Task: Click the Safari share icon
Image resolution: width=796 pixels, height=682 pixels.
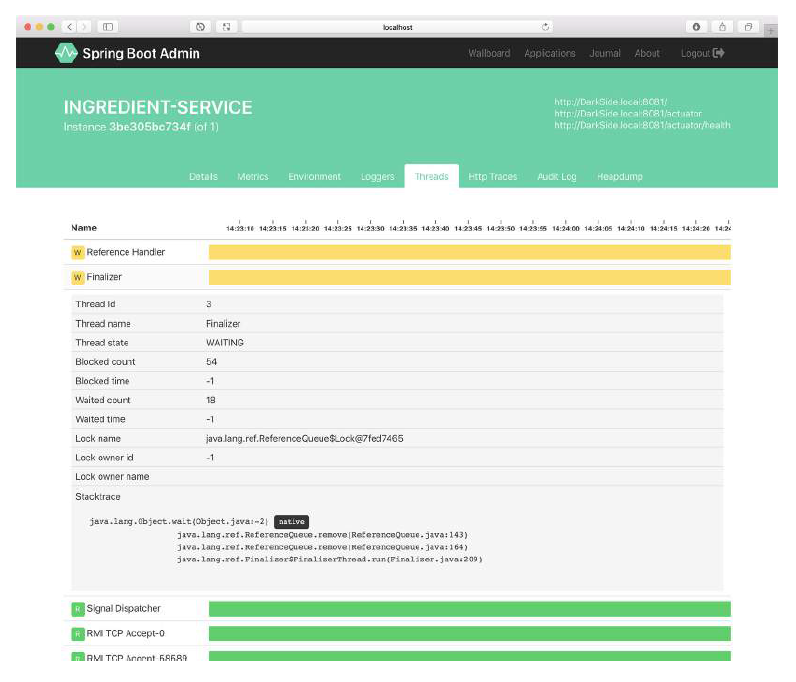Action: point(722,27)
